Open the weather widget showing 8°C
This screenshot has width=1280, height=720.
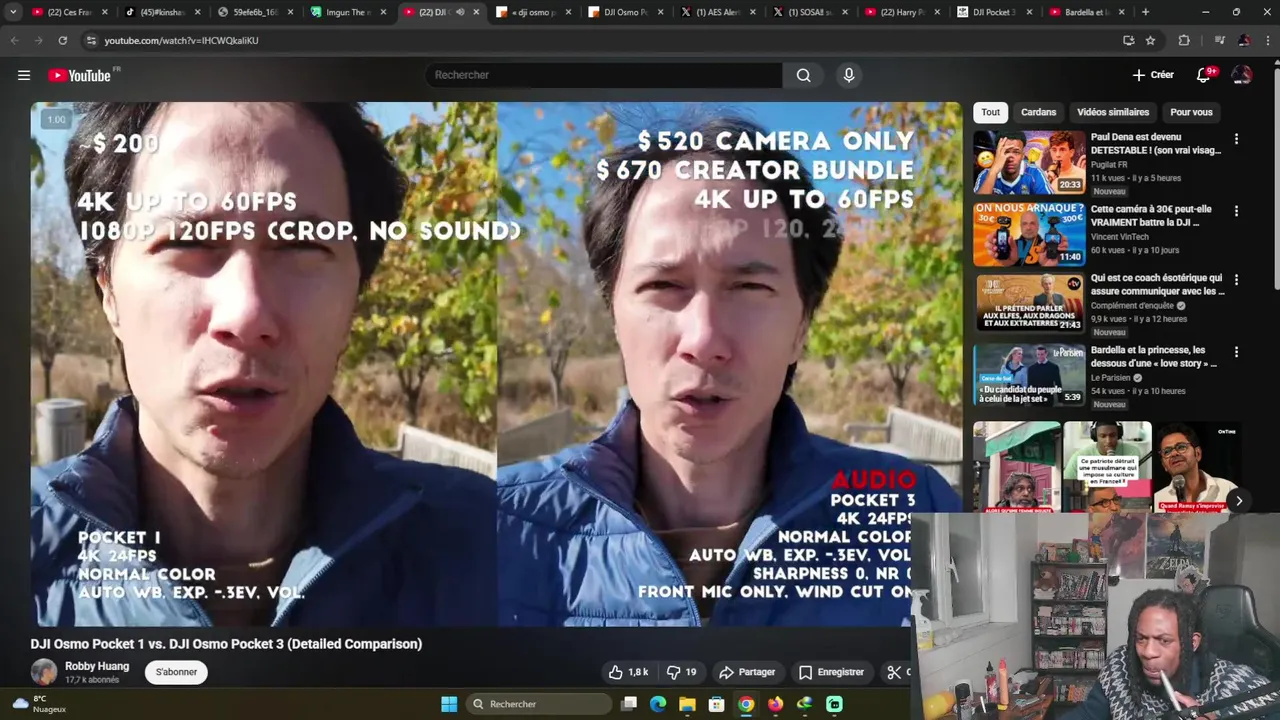(38, 704)
